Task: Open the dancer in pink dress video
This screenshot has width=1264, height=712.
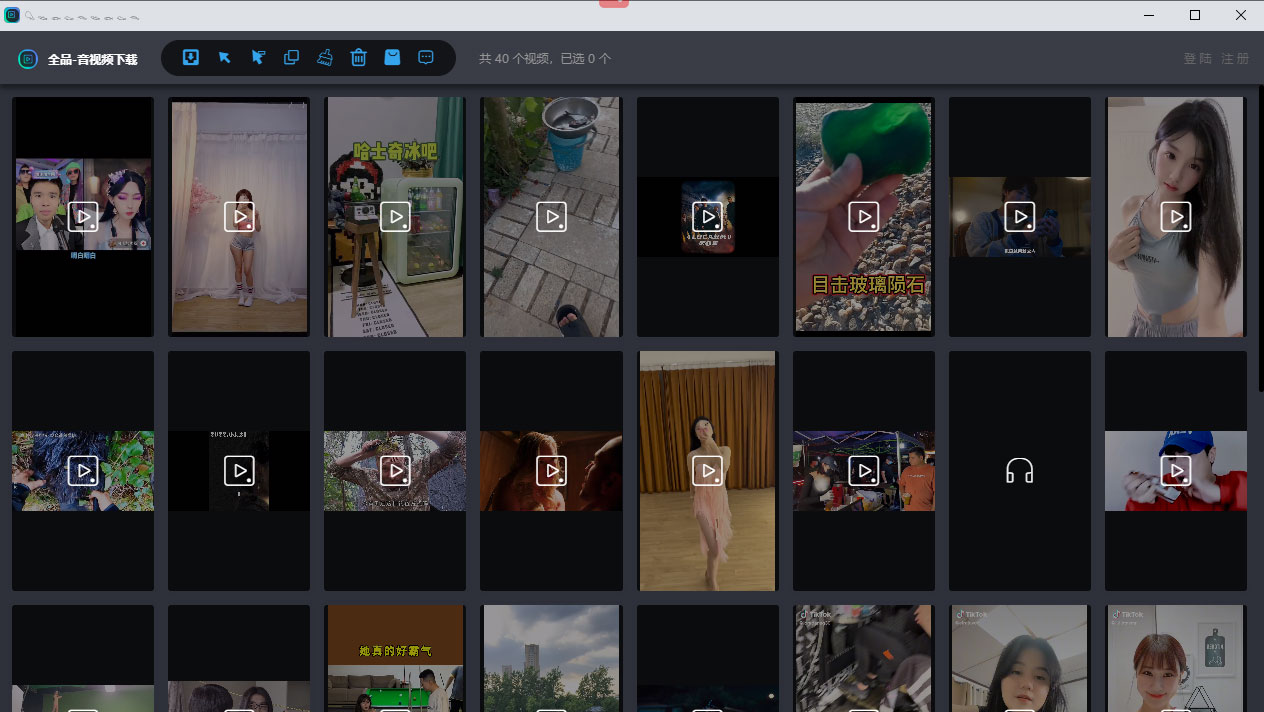Action: pyautogui.click(x=707, y=470)
